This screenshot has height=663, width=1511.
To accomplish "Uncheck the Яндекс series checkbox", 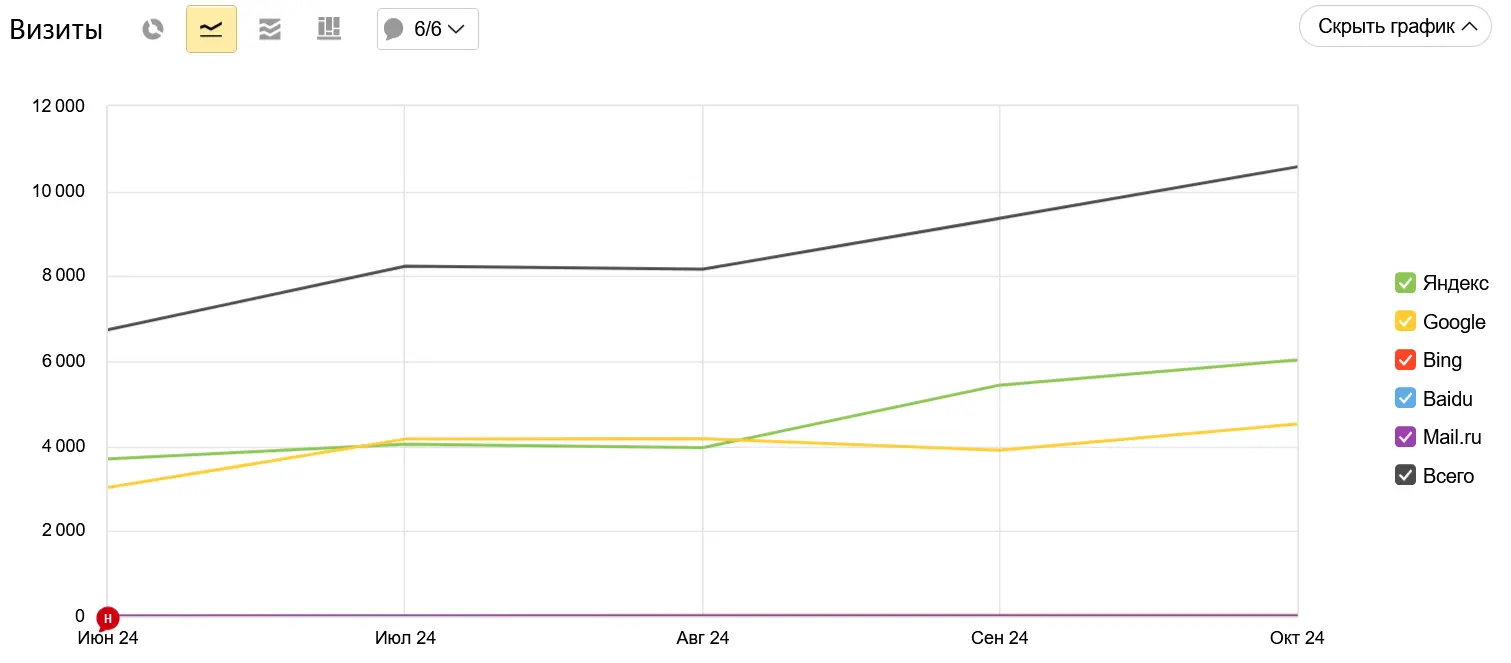I will coord(1405,283).
